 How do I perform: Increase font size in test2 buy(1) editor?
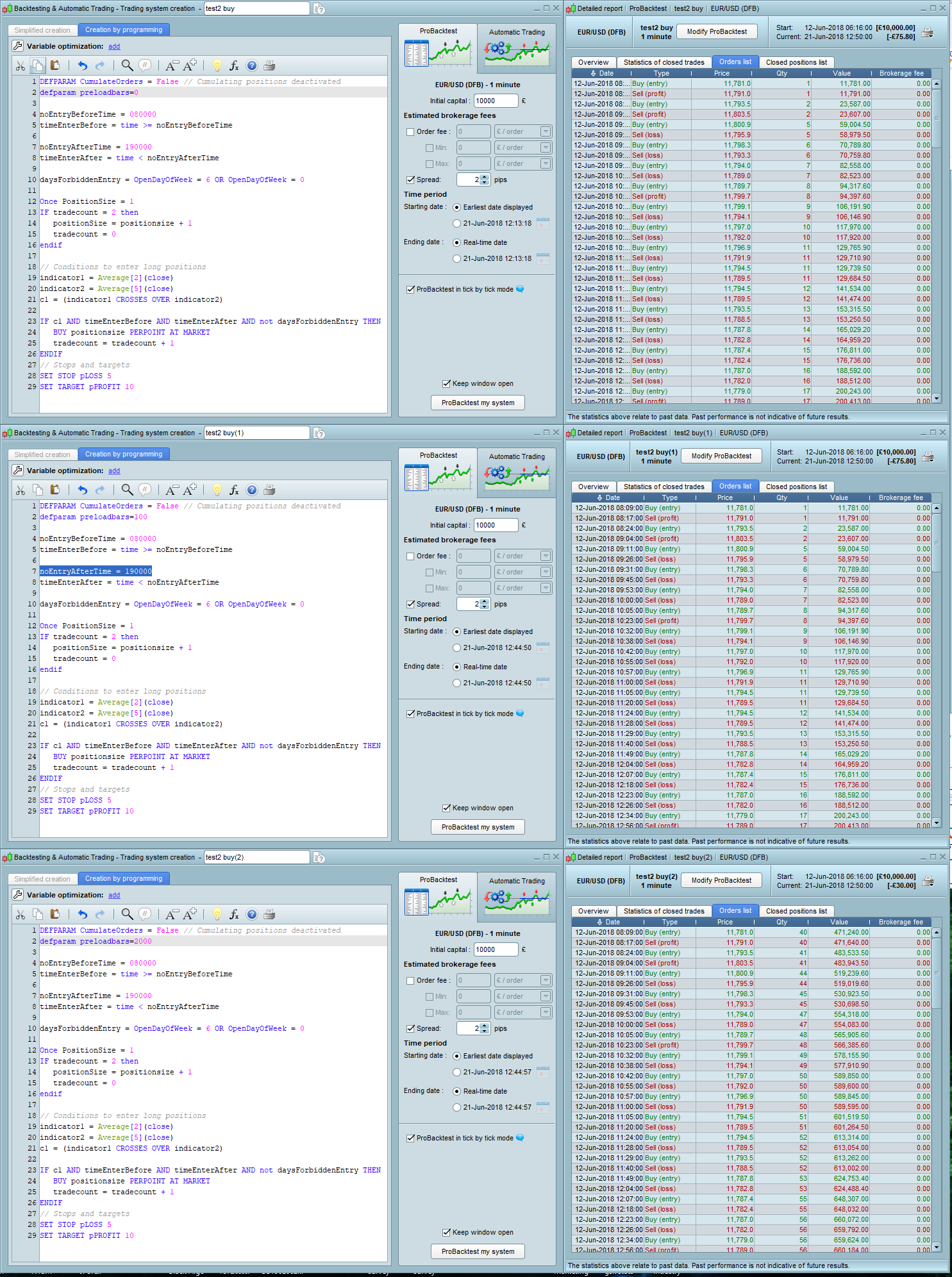pyautogui.click(x=190, y=490)
